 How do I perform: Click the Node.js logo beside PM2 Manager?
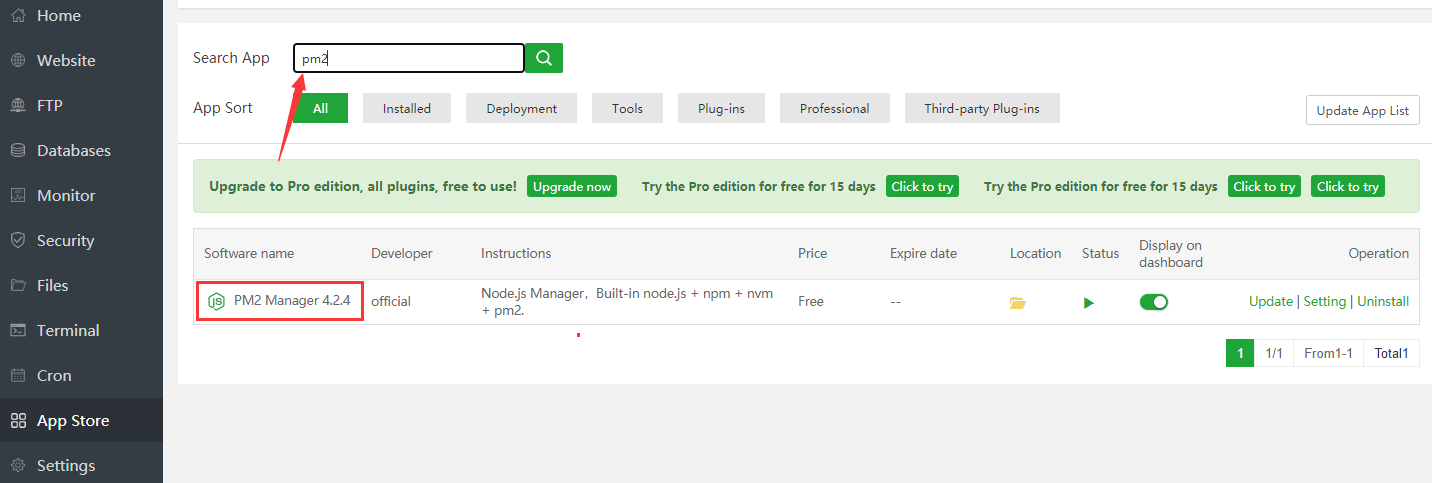pos(216,301)
